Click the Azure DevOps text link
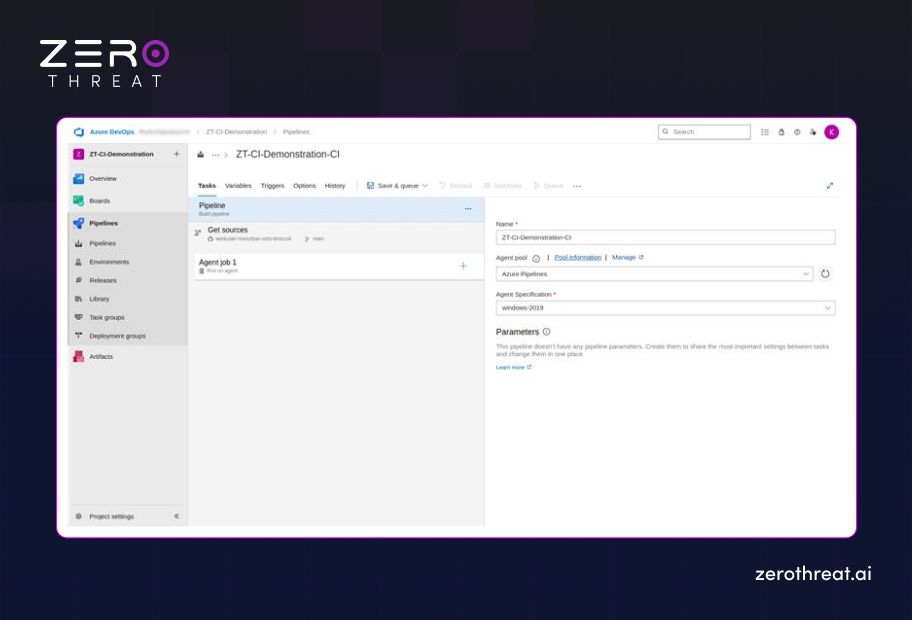 coord(112,132)
